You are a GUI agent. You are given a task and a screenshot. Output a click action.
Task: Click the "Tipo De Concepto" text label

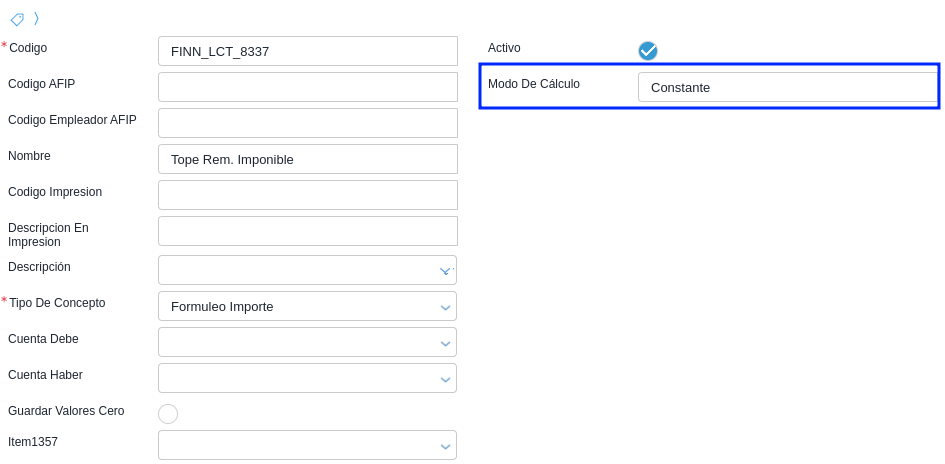pyautogui.click(x=57, y=303)
